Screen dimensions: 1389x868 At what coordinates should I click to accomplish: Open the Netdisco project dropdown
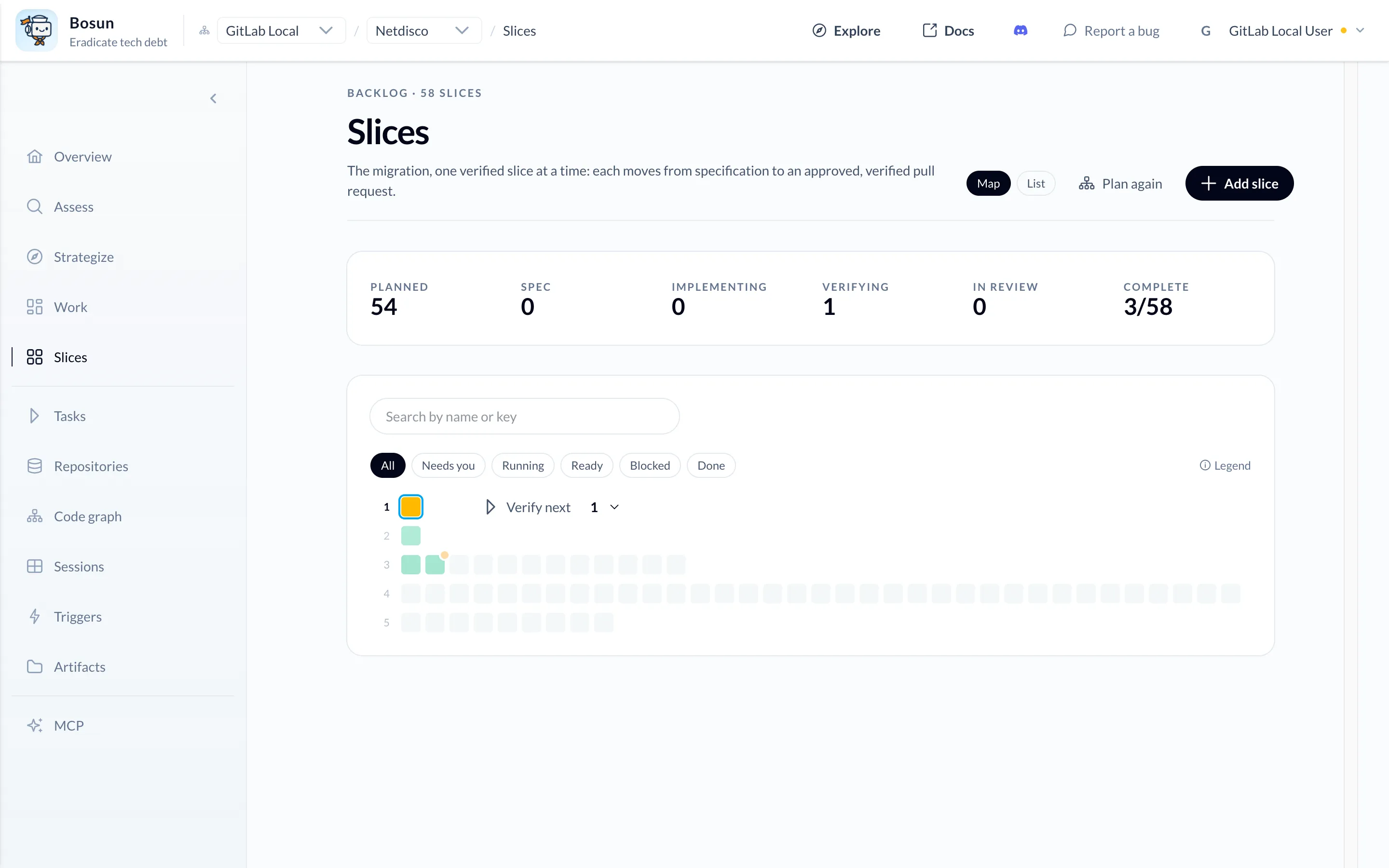[423, 30]
